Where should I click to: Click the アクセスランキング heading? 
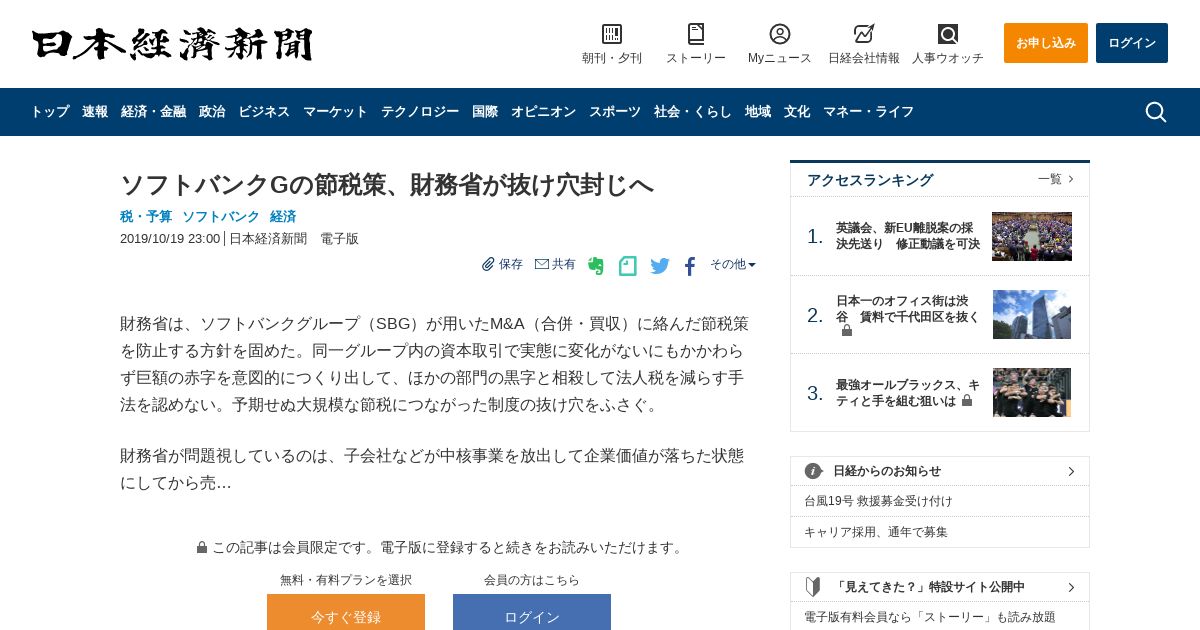click(870, 180)
